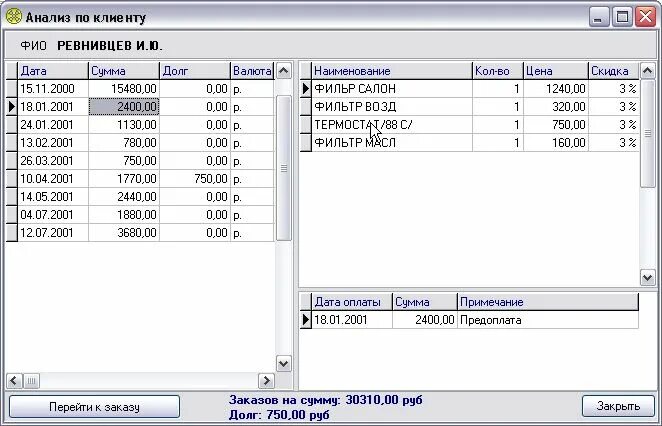Click the items list scrollbar thumb

coord(648,133)
